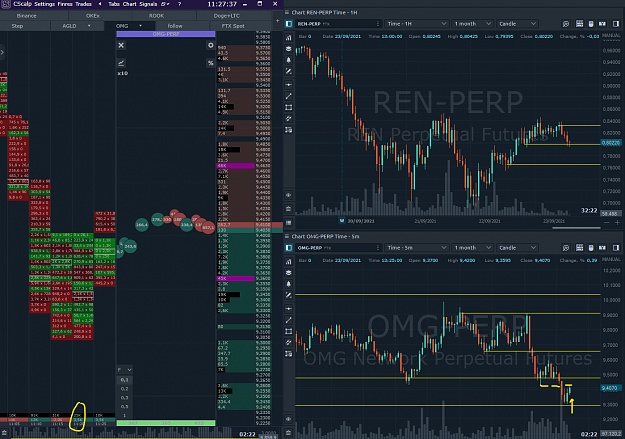
Task: Select trend line tool in OMG-PERP chart
Action: [x=289, y=320]
